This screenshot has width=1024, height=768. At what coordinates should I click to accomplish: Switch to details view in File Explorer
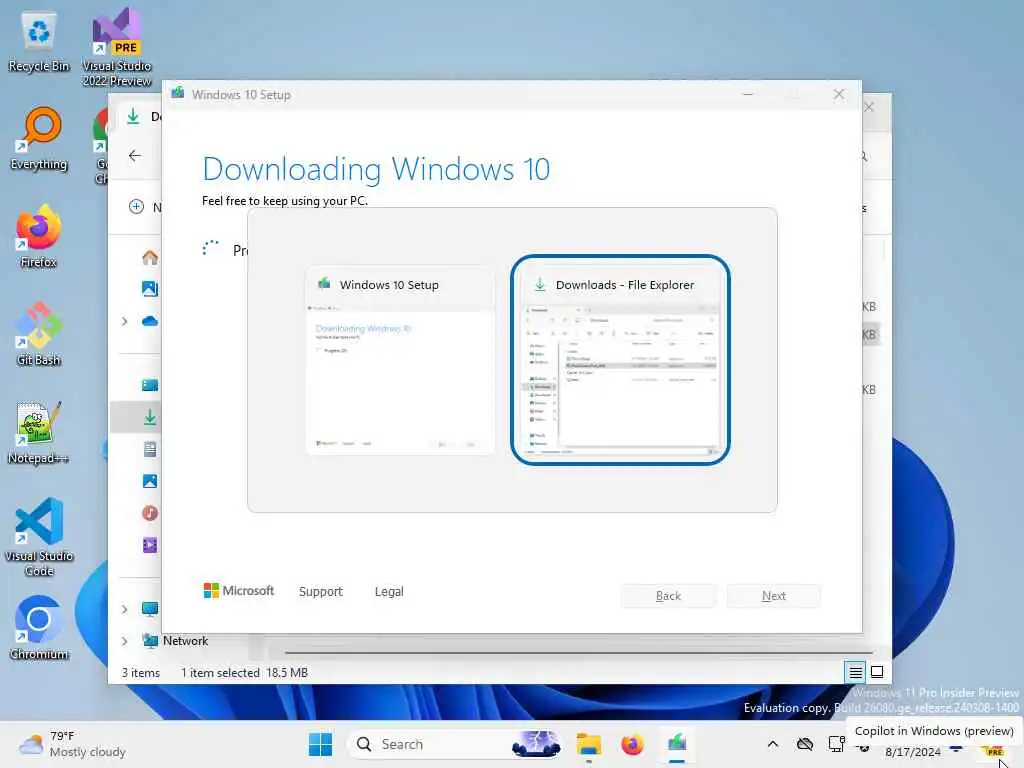[x=856, y=672]
